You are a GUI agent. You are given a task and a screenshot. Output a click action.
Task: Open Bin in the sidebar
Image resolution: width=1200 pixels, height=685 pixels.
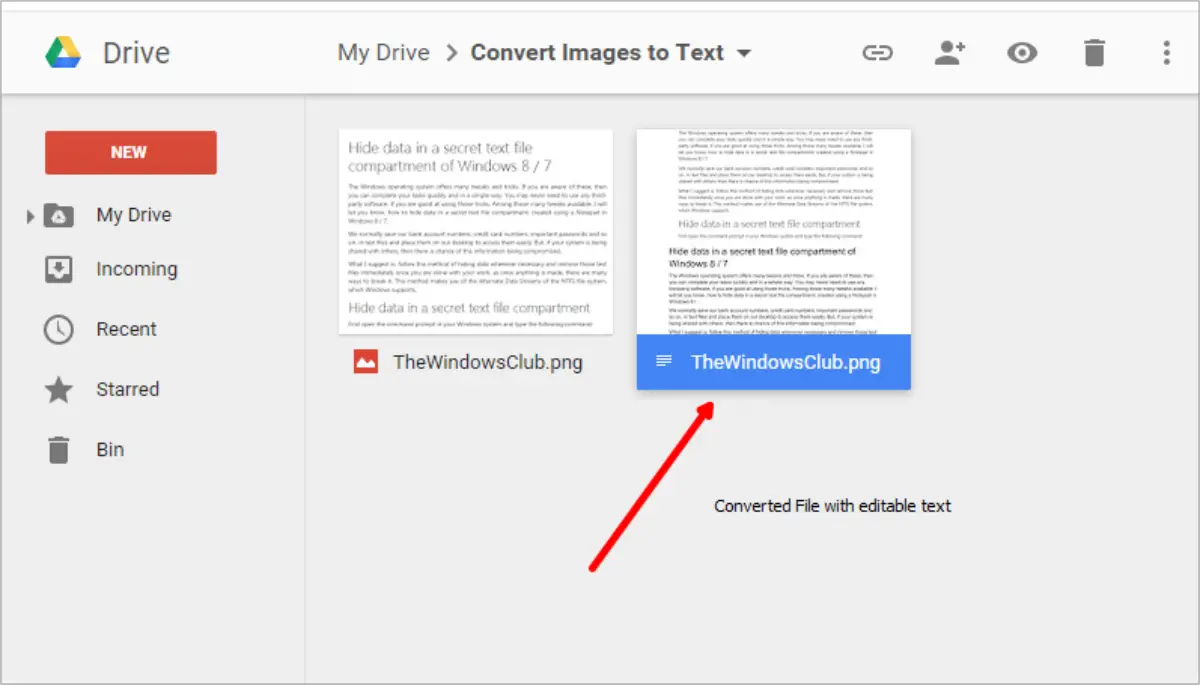(x=110, y=449)
